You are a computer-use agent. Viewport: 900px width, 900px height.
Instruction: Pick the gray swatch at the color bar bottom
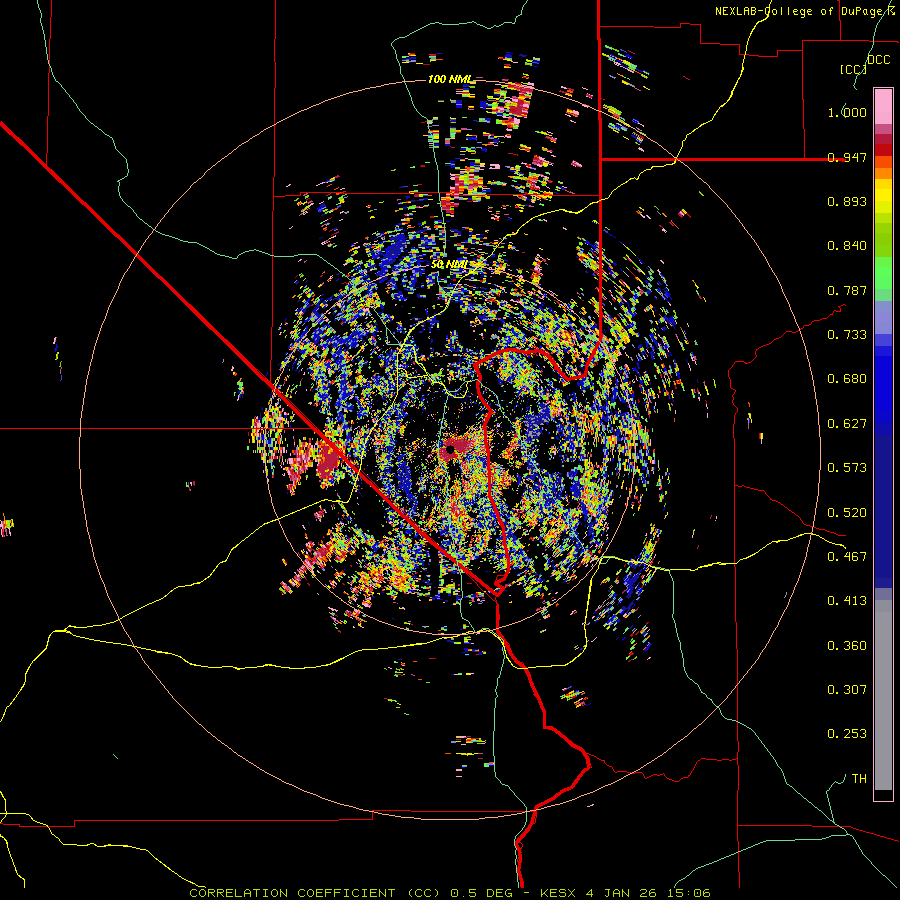click(883, 695)
